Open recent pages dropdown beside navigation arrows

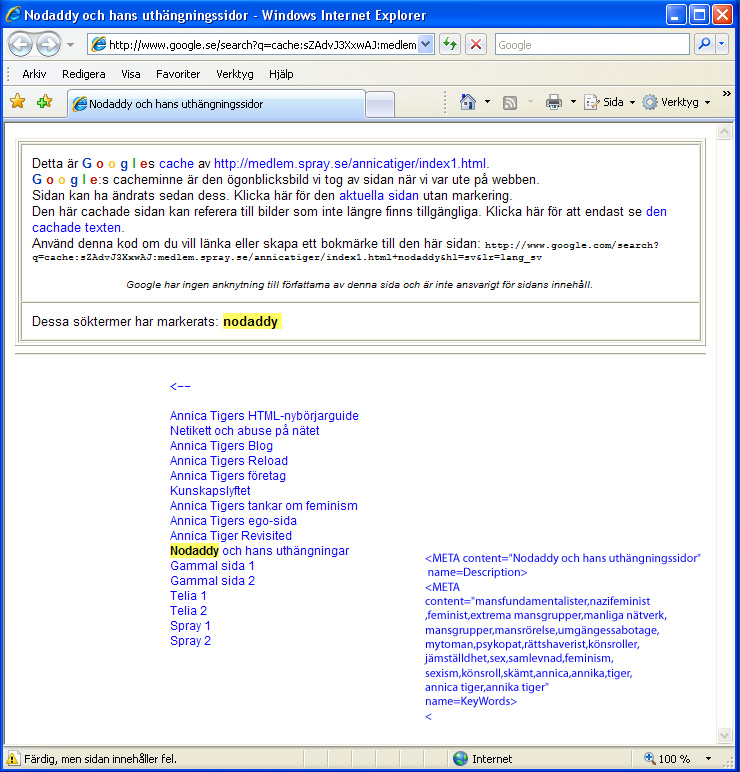70,45
